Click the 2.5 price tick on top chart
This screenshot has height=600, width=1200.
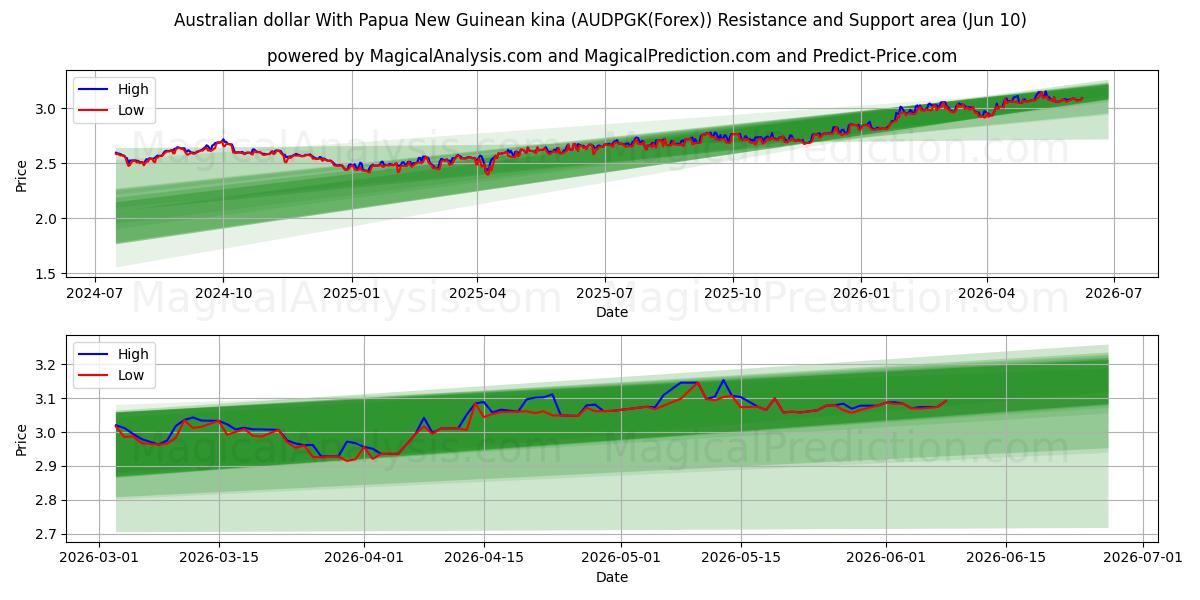(48, 163)
